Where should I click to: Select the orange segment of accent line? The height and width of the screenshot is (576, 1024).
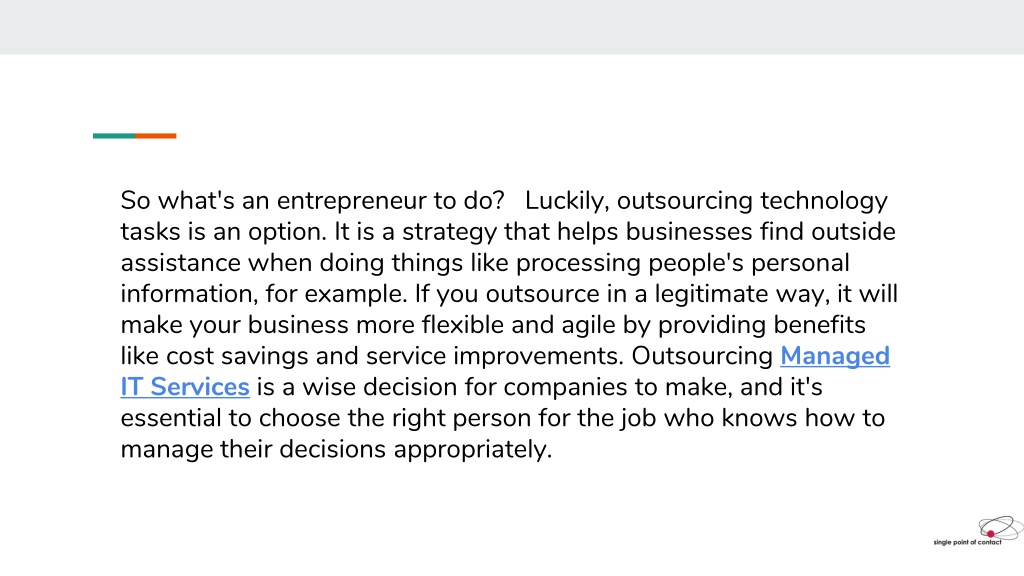pyautogui.click(x=155, y=136)
